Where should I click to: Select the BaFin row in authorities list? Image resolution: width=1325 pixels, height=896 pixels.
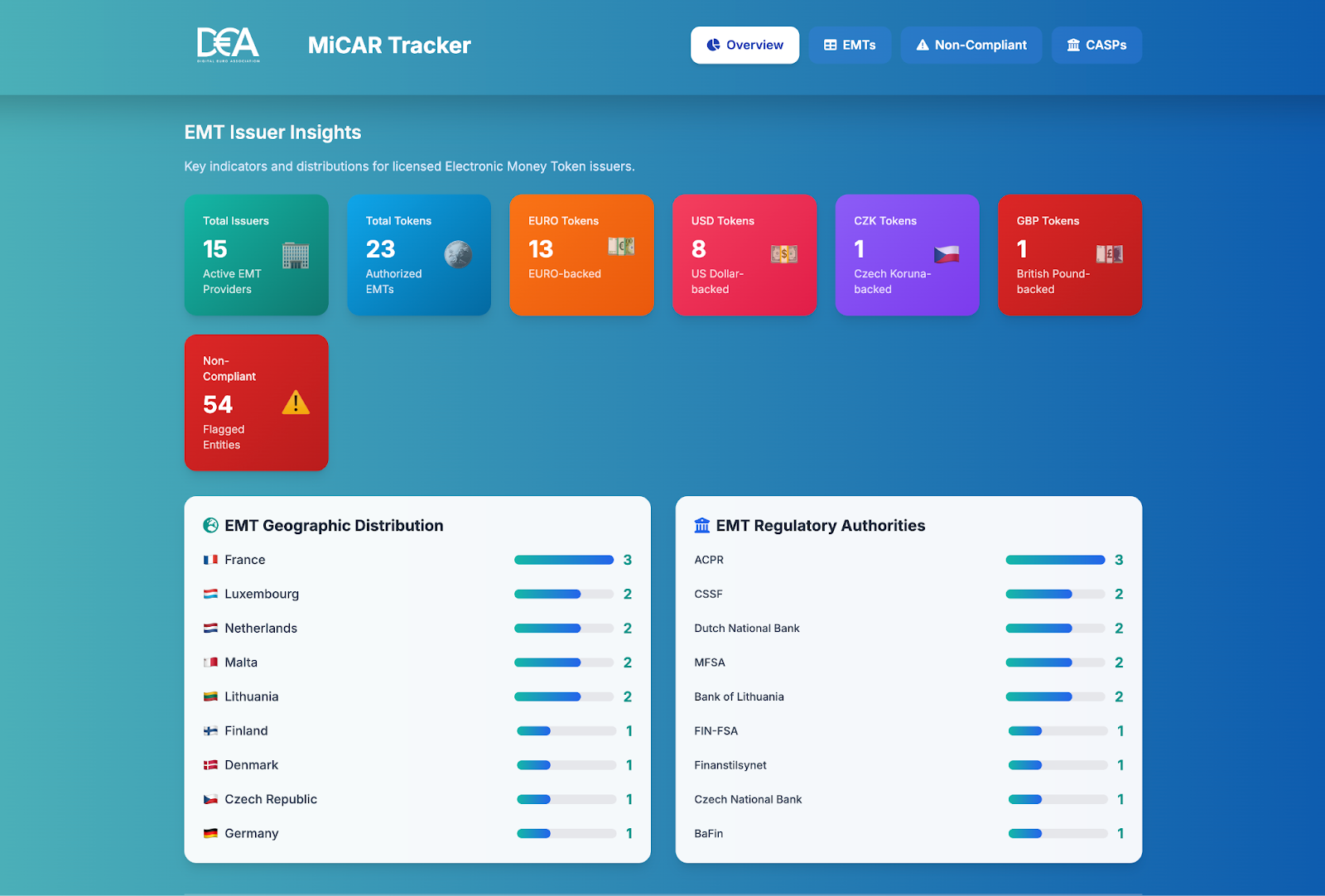709,833
